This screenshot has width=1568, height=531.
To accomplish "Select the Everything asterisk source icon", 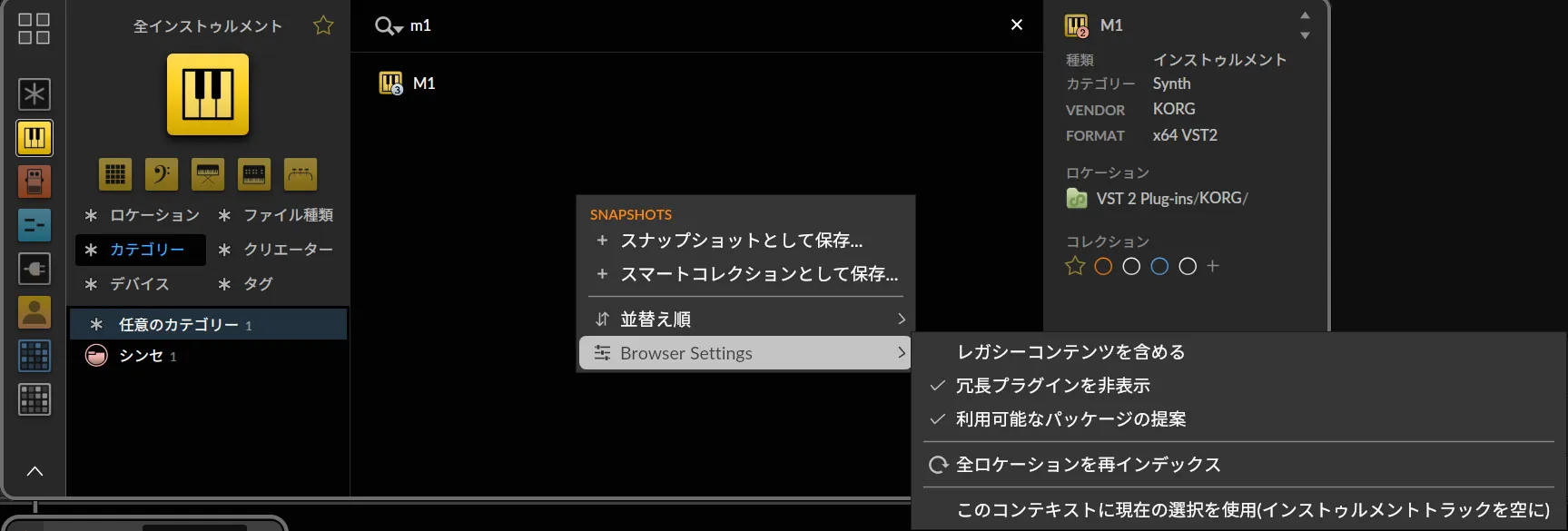I will tap(35, 94).
